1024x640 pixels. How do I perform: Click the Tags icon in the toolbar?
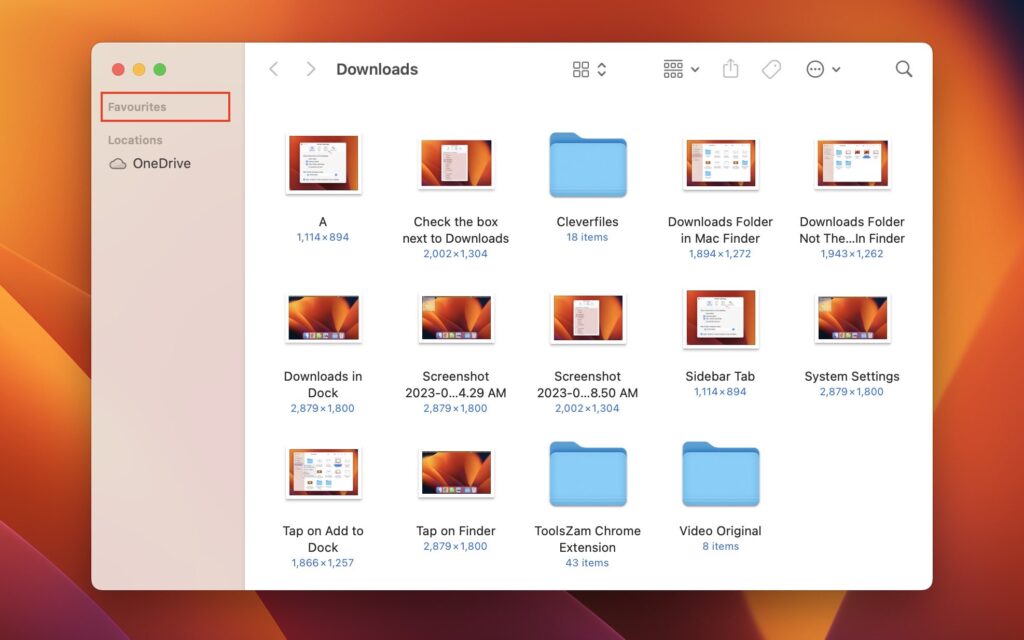pyautogui.click(x=771, y=69)
